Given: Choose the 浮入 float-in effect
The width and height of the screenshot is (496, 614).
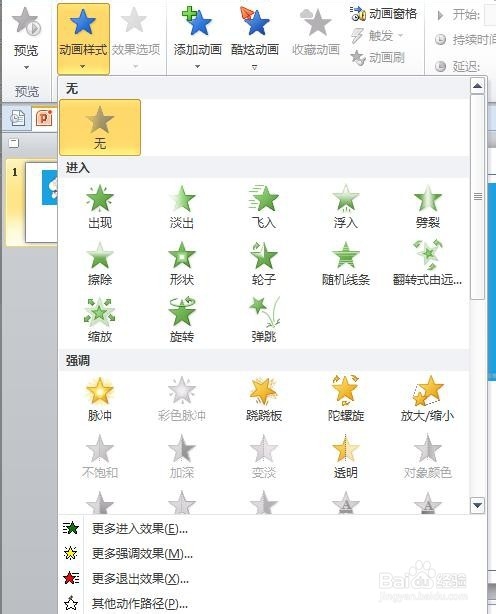Looking at the screenshot, I should tap(346, 207).
